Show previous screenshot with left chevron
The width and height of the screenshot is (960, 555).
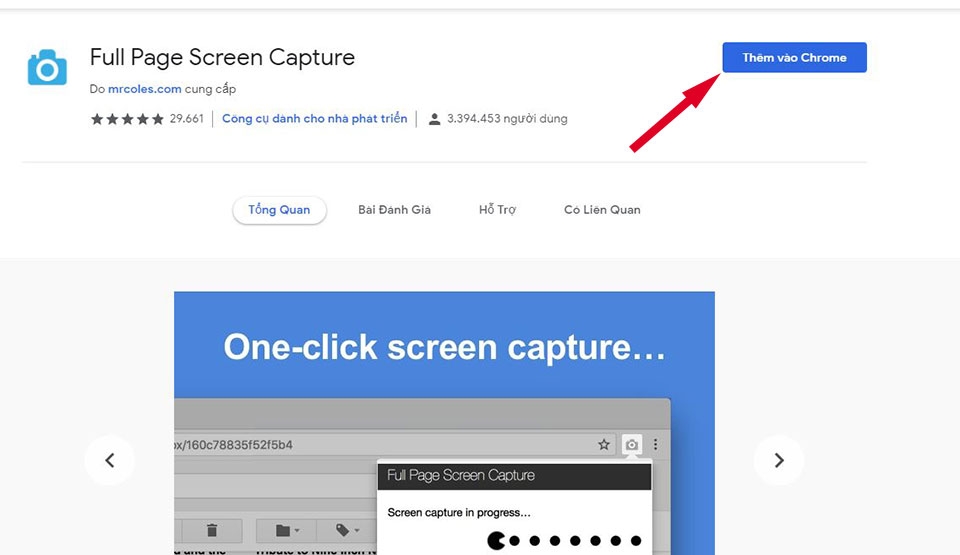(110, 460)
